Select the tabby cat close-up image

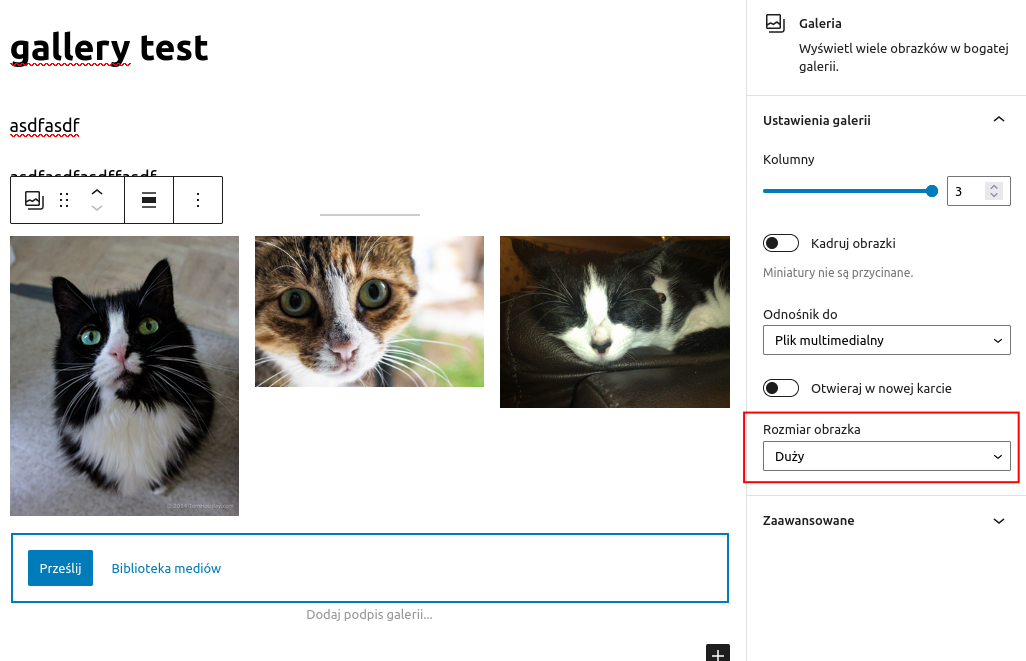(369, 312)
